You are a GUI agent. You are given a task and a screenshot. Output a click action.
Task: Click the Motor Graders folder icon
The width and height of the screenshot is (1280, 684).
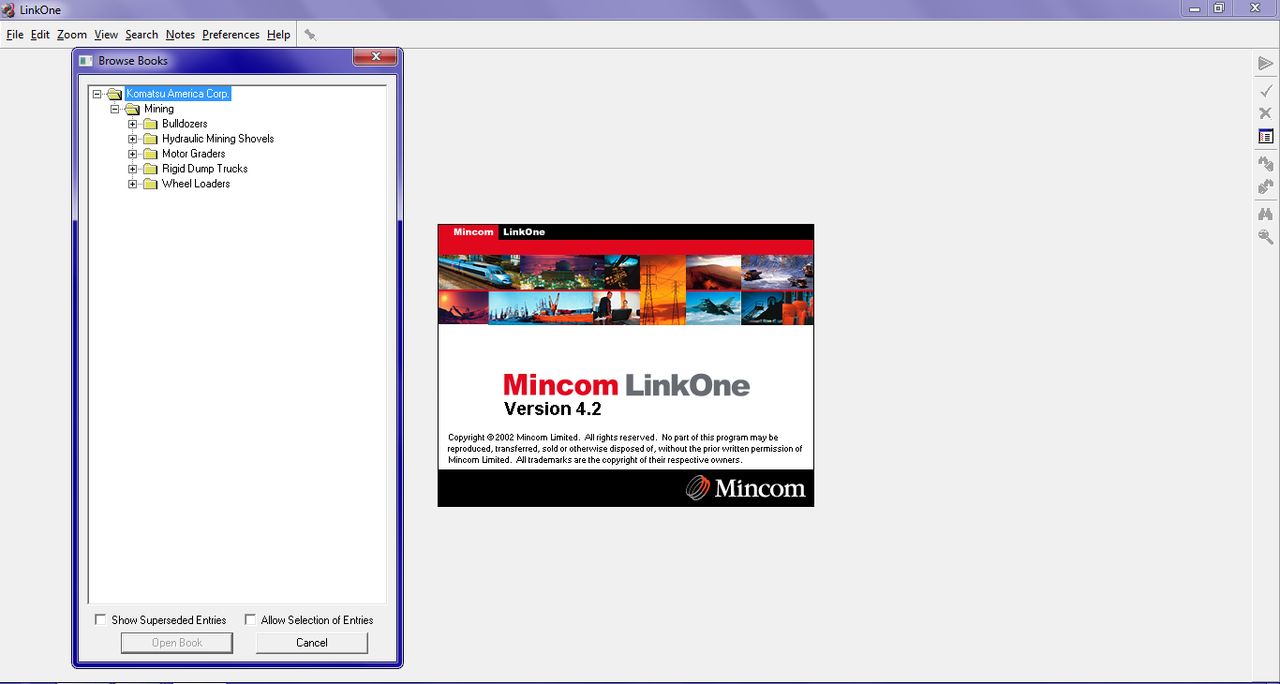pos(150,154)
